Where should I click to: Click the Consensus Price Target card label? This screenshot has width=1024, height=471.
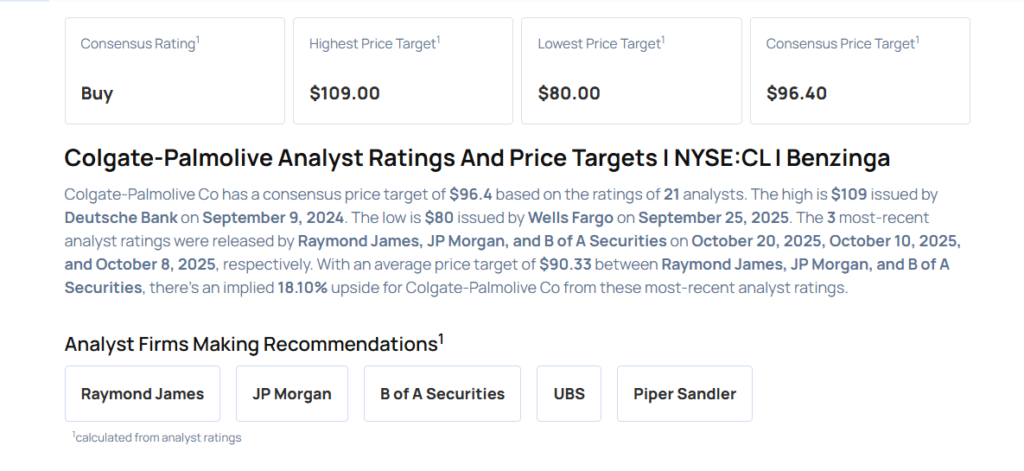click(841, 44)
